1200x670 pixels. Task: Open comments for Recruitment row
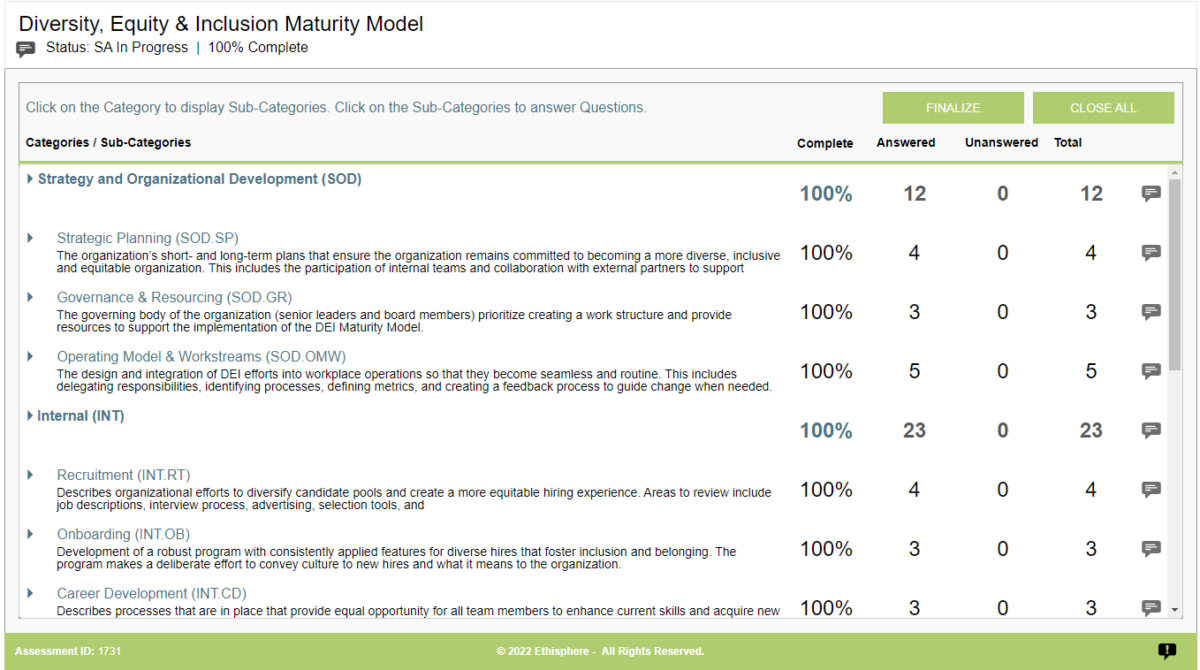tap(1151, 490)
